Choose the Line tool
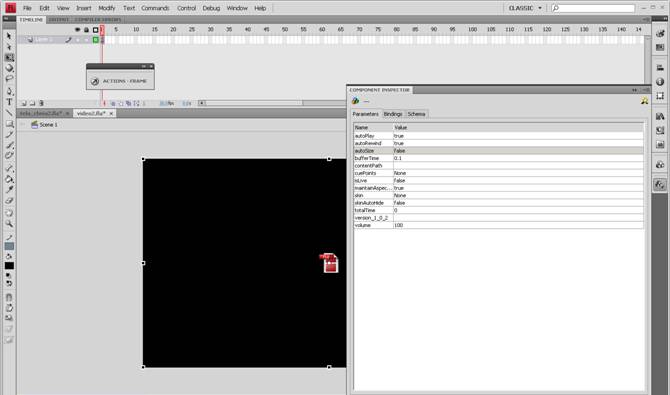This screenshot has width=670, height=395. (x=9, y=113)
